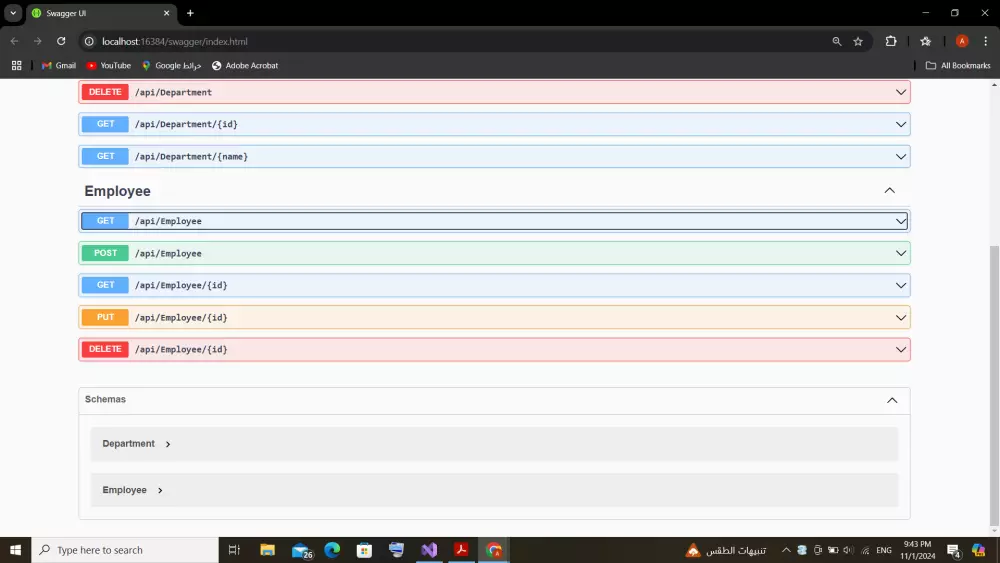
Task: Click the POST method badge for /api/Employee
Action: pos(105,253)
